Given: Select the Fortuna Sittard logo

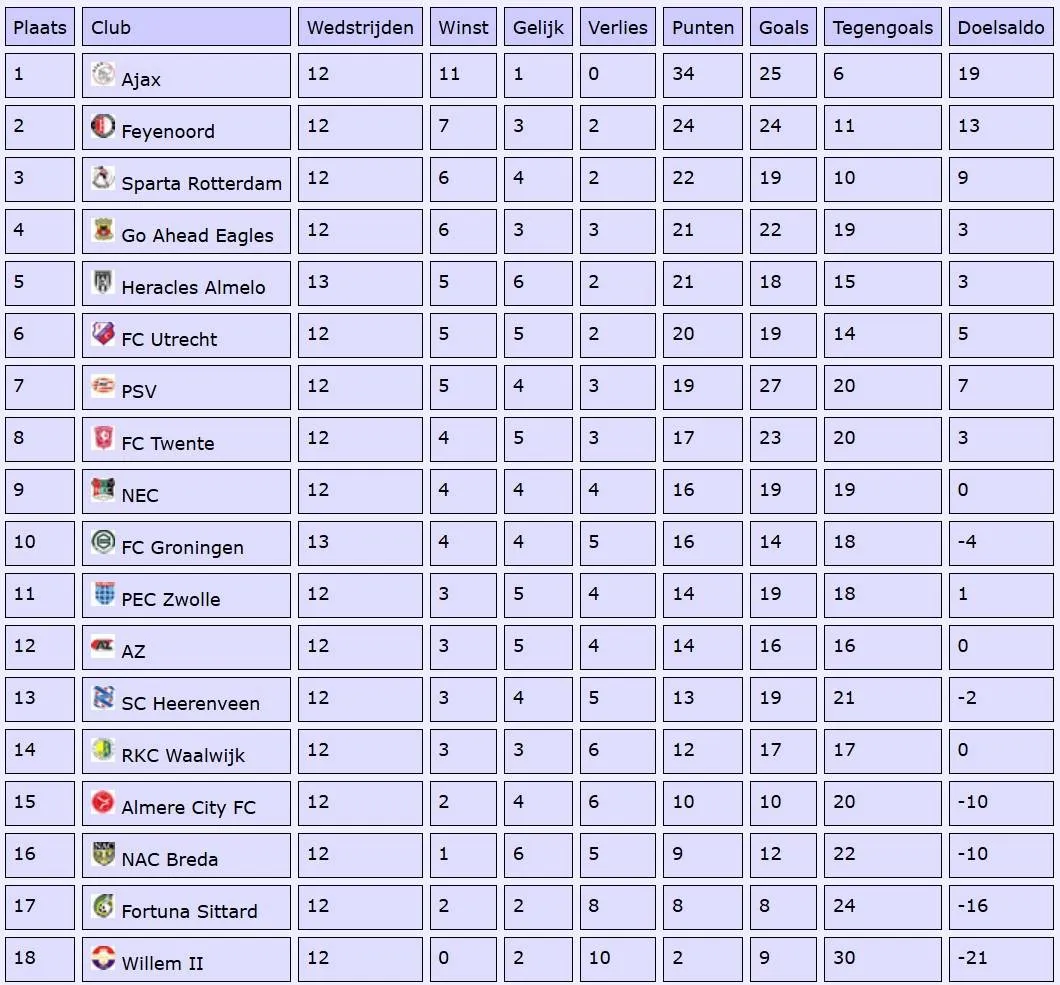Looking at the screenshot, I should 103,906.
